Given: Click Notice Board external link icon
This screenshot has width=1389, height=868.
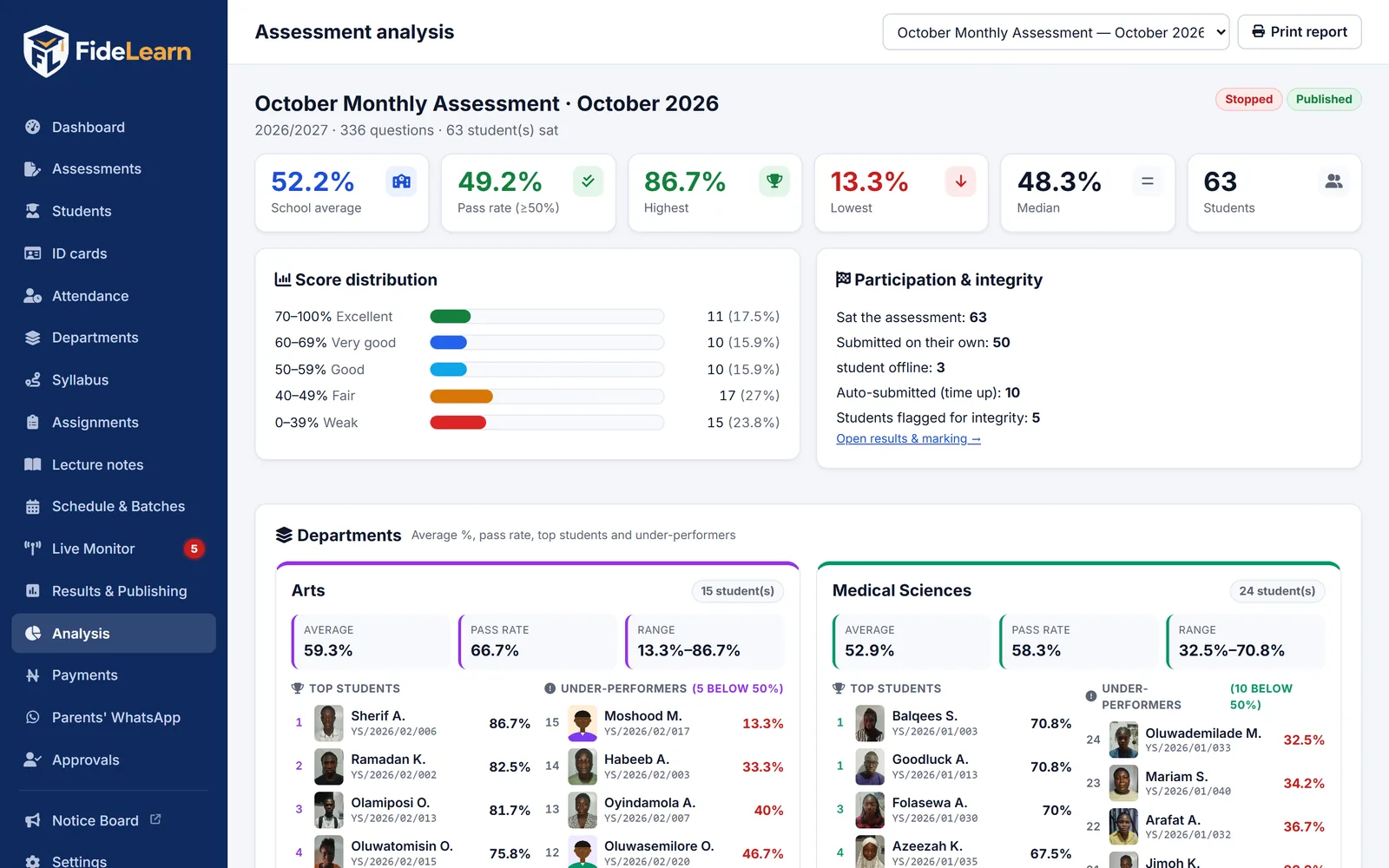Looking at the screenshot, I should 155,819.
